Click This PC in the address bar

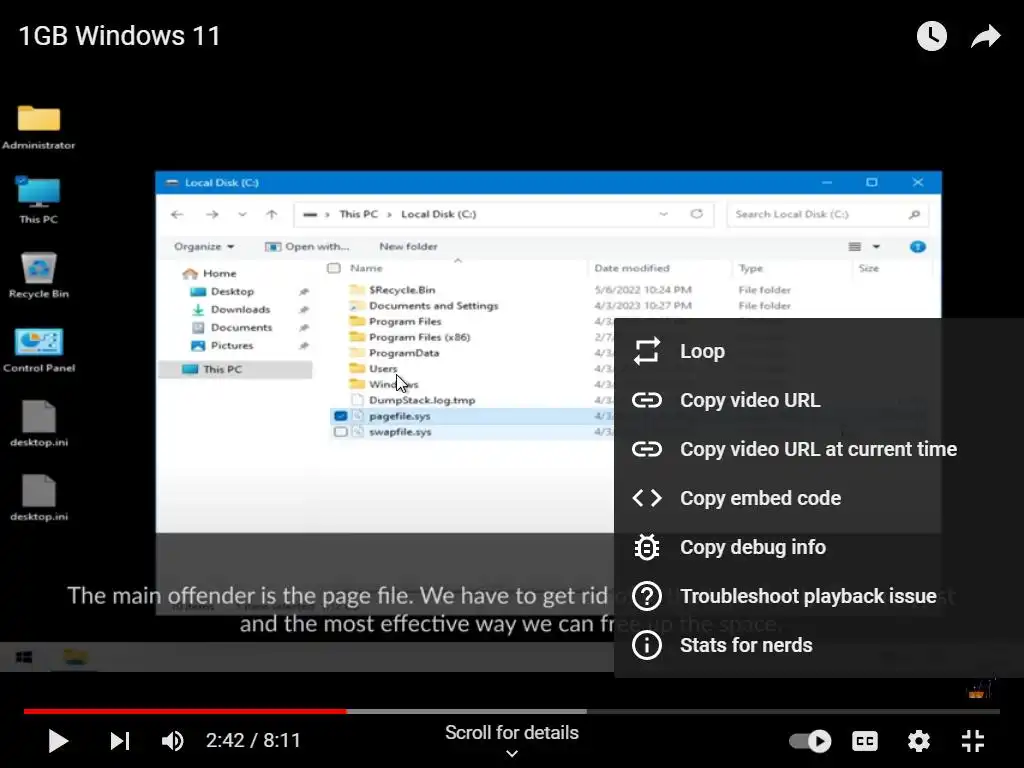click(359, 214)
